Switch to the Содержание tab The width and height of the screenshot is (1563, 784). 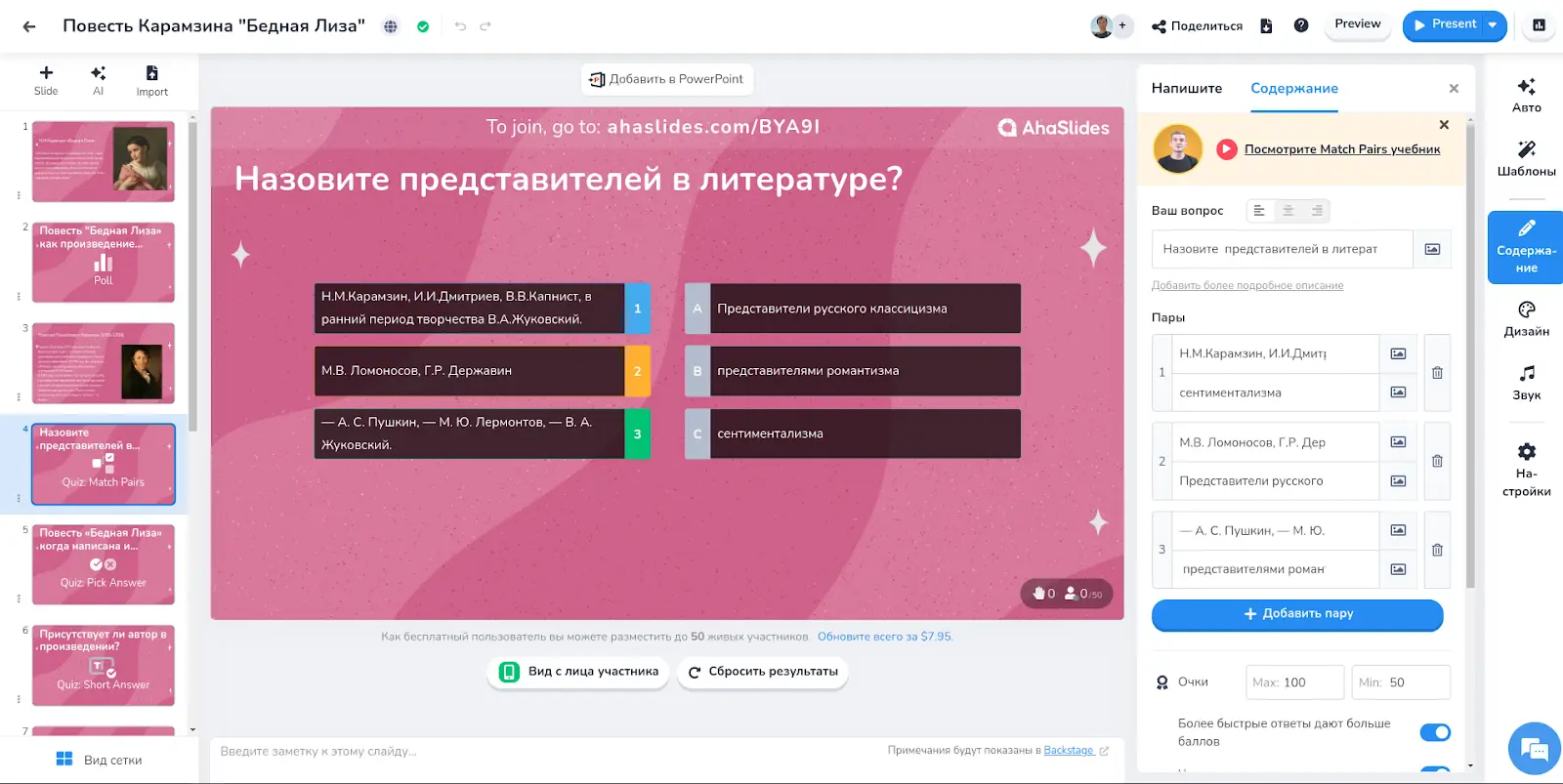[1293, 88]
